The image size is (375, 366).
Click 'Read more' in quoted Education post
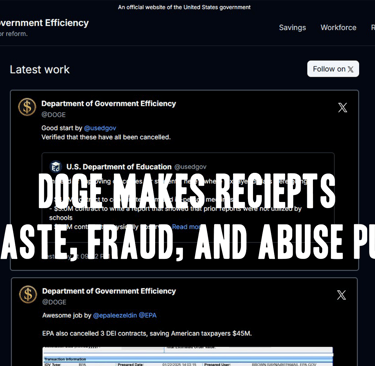click(x=186, y=227)
